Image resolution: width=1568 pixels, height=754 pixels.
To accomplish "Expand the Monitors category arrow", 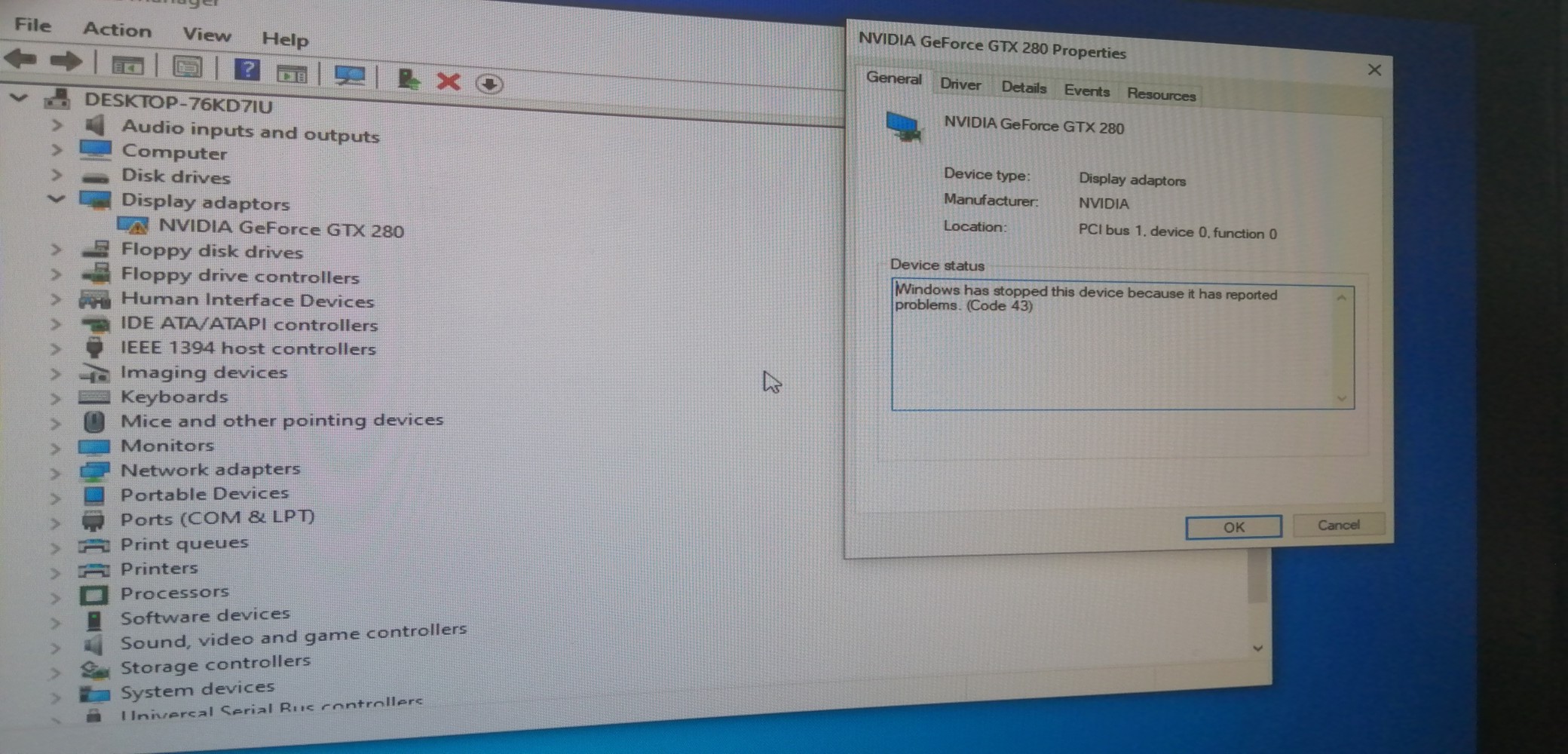I will pyautogui.click(x=56, y=447).
